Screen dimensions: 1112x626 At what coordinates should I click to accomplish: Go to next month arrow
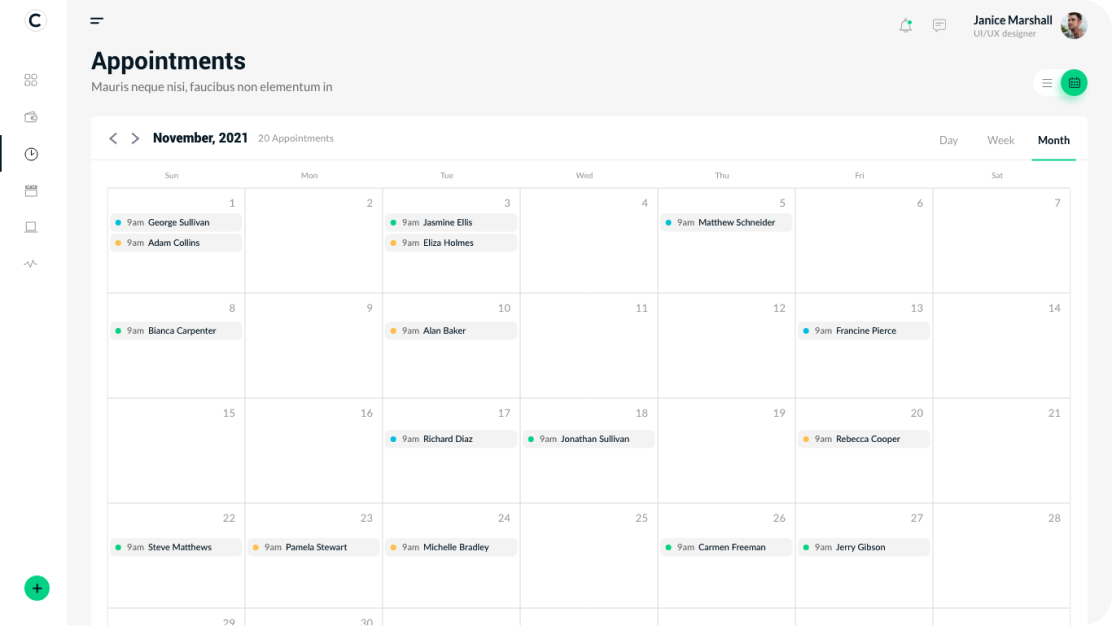click(135, 138)
